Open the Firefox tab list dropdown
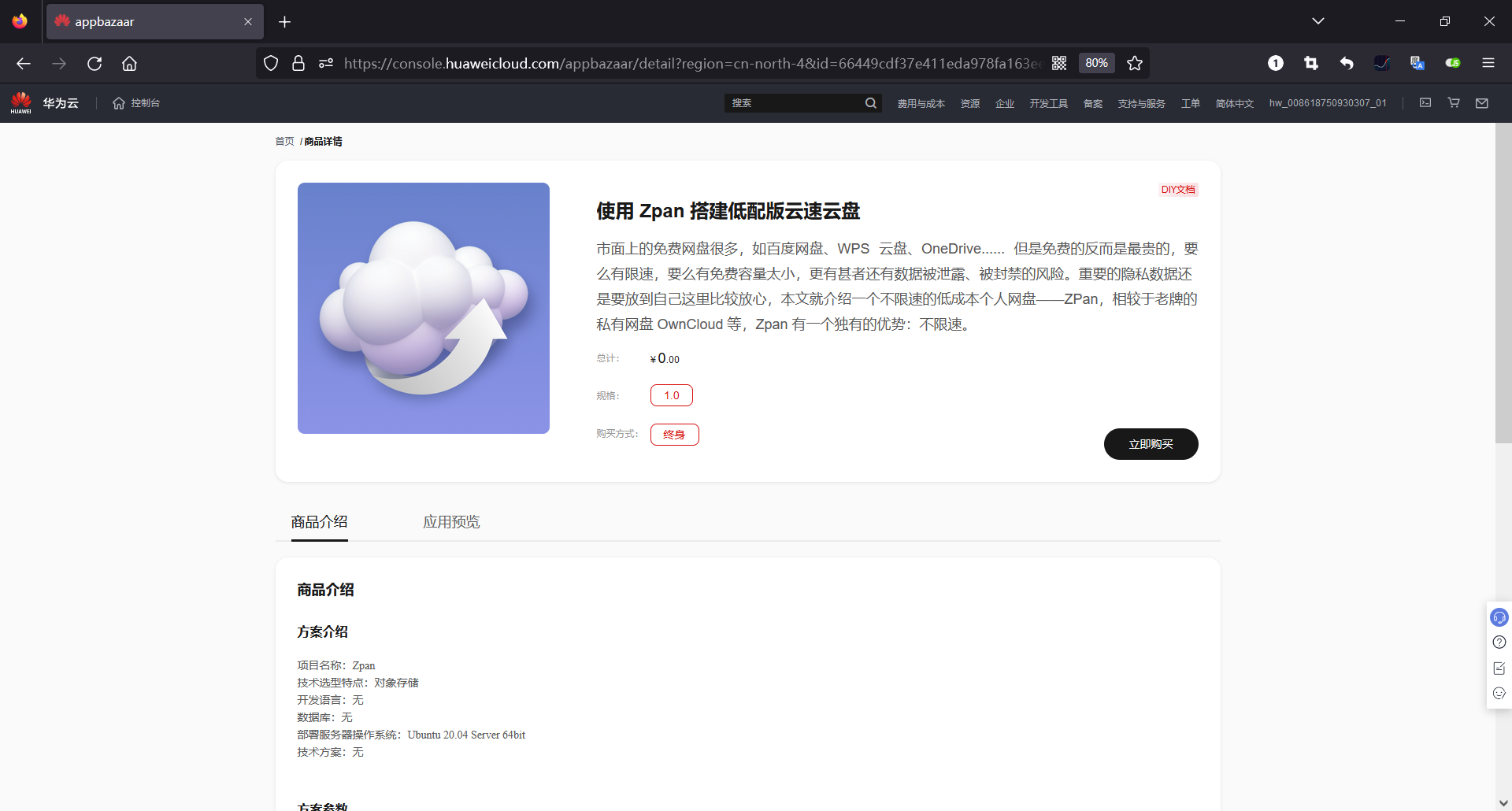 coord(1319,21)
